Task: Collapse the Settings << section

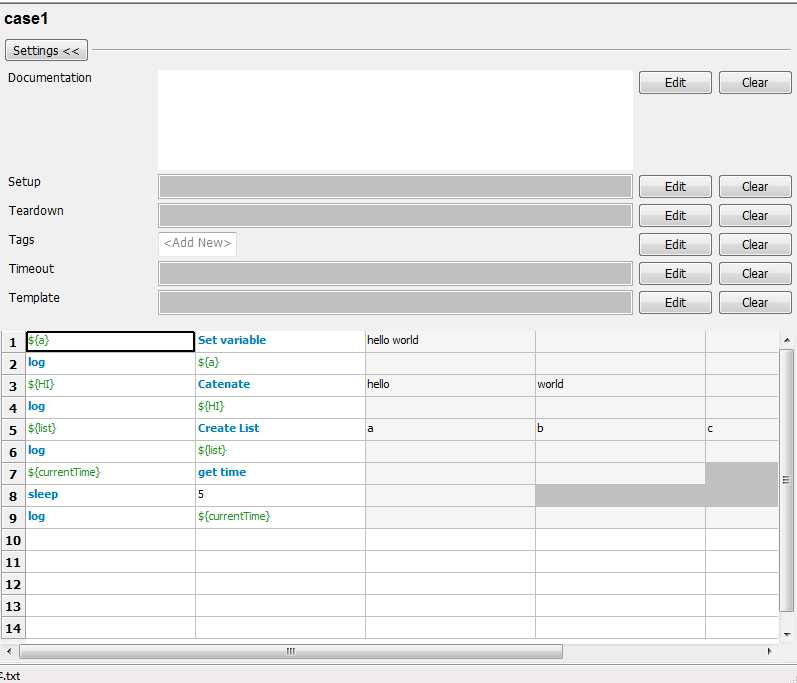Action: tap(46, 50)
